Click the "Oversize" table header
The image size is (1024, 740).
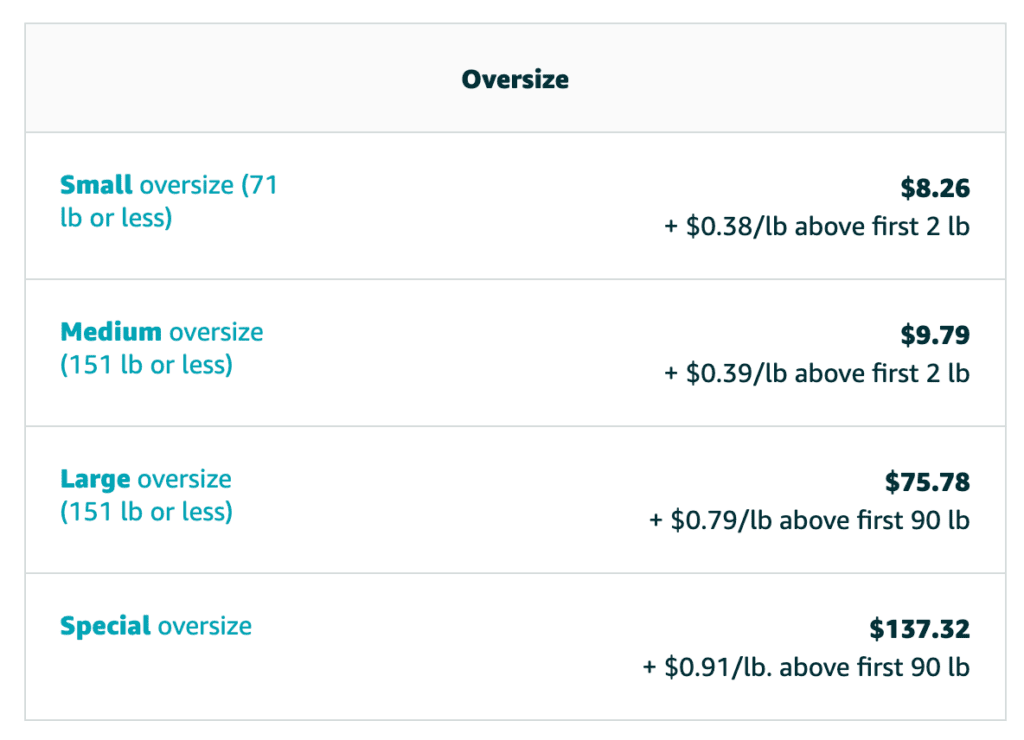515,80
